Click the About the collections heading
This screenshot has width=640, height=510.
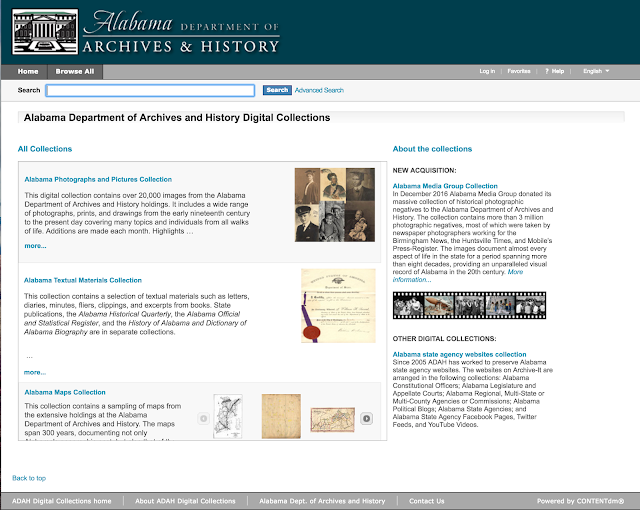(432, 149)
